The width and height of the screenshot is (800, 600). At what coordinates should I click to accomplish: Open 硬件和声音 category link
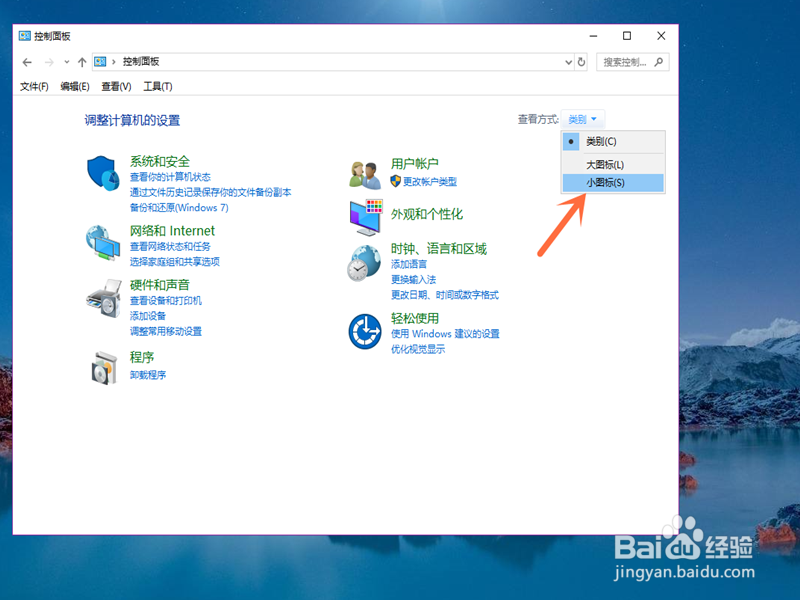[160, 285]
